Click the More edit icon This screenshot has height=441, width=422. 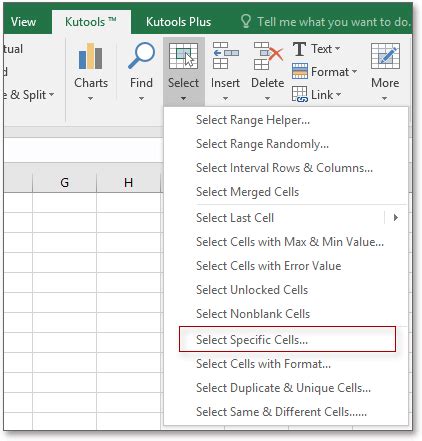tap(385, 56)
